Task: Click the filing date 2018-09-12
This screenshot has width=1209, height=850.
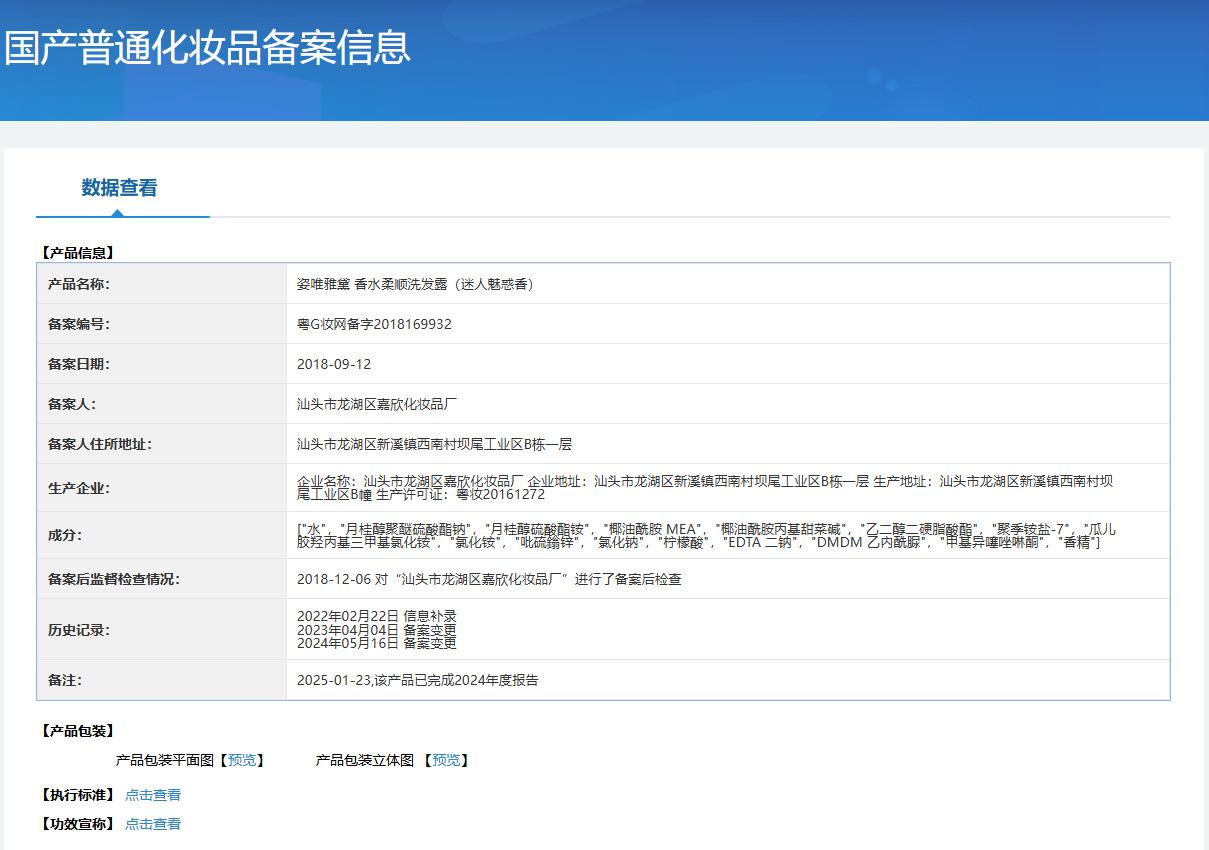Action: [334, 364]
